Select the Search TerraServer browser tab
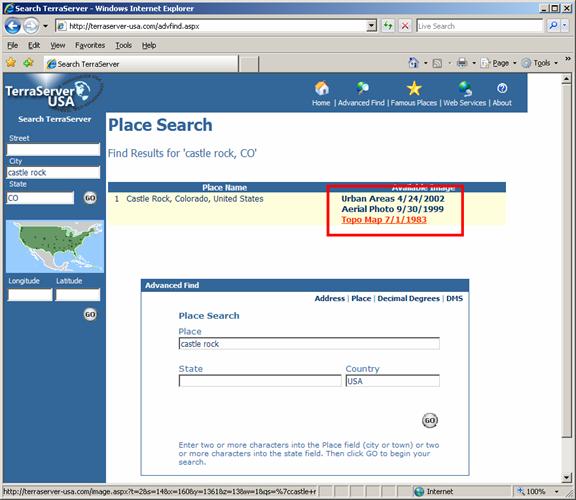The width and height of the screenshot is (576, 500). tap(141, 64)
